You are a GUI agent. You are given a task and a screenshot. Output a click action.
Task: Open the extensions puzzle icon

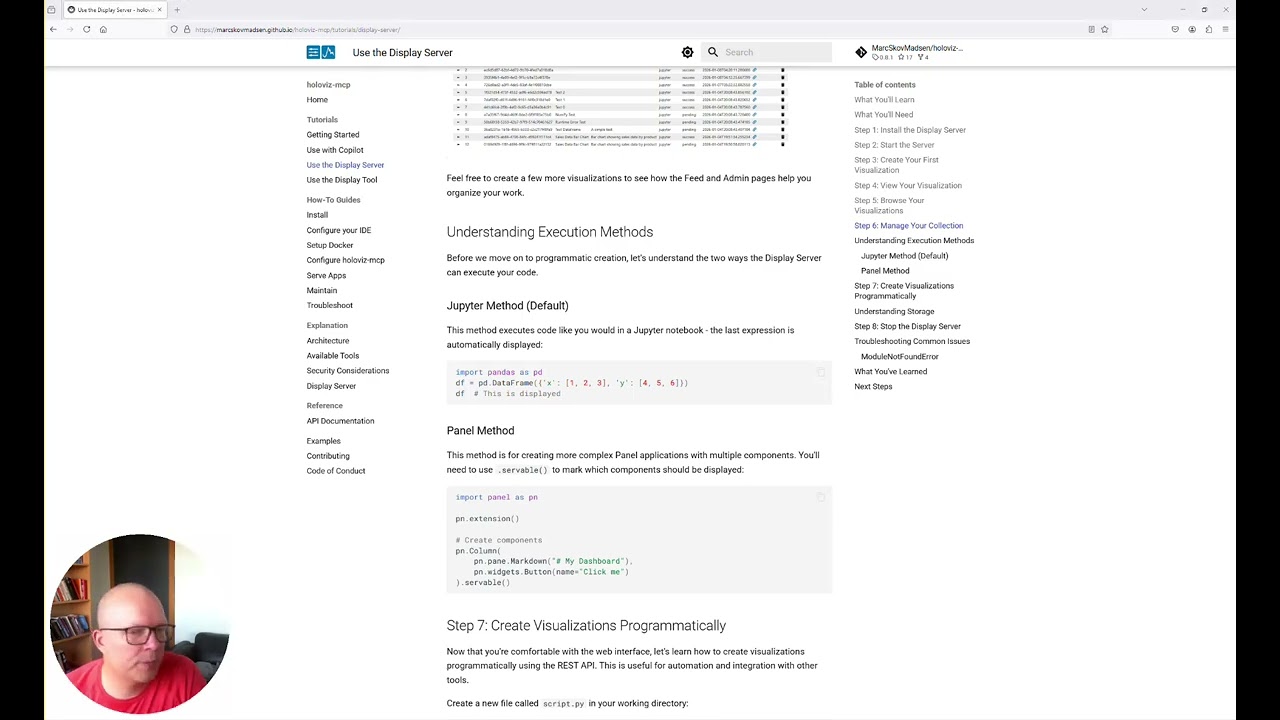click(x=1208, y=29)
